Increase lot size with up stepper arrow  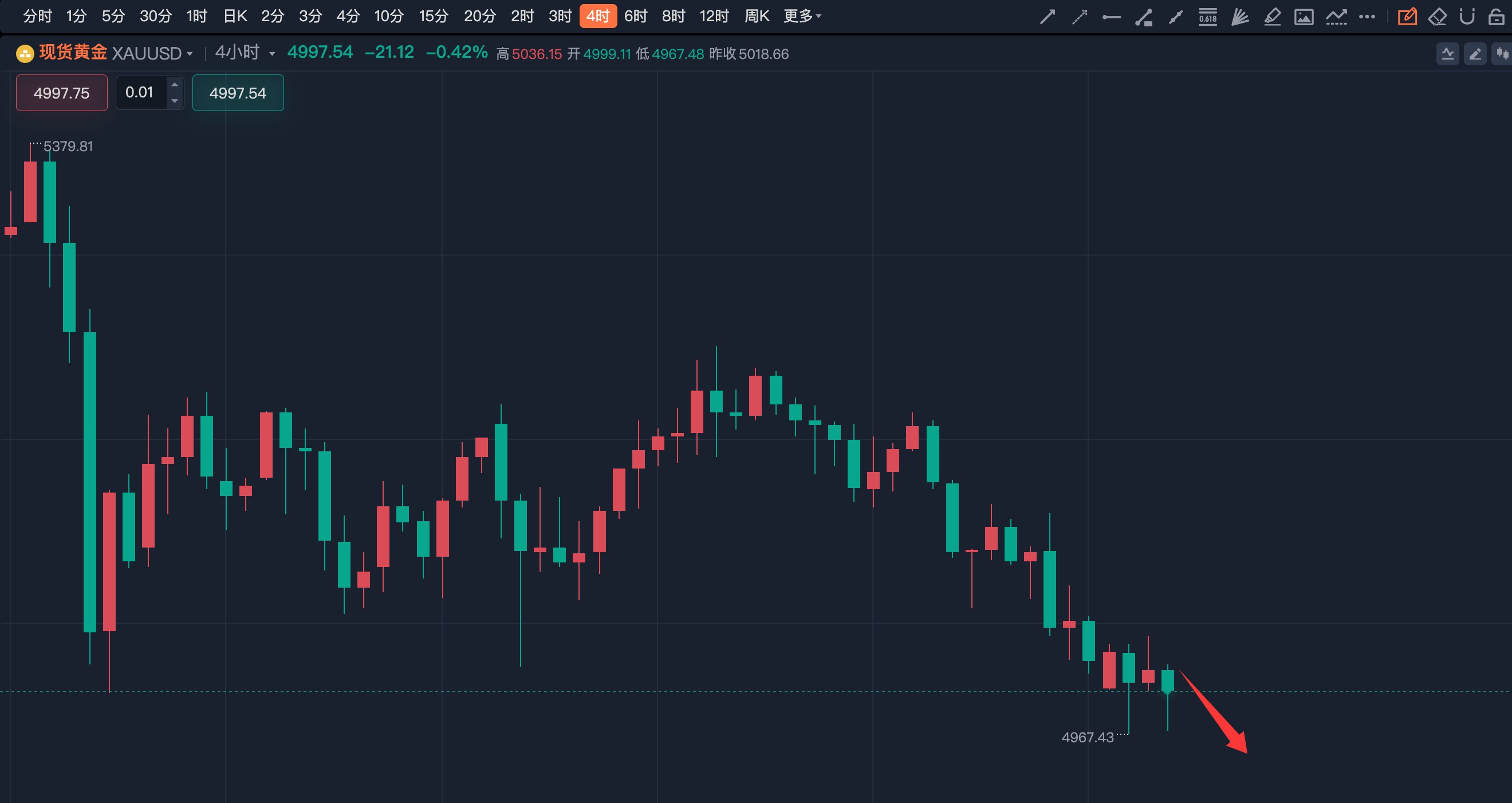[x=174, y=85]
